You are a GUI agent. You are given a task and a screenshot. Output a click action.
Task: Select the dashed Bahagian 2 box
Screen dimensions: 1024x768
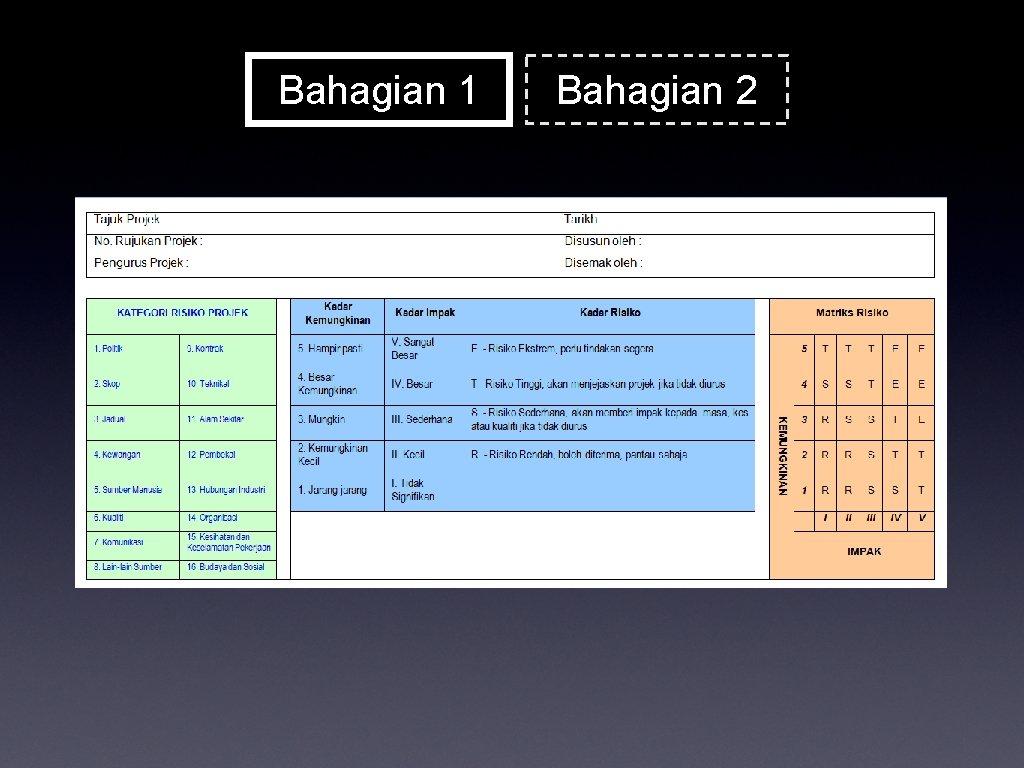tap(657, 89)
